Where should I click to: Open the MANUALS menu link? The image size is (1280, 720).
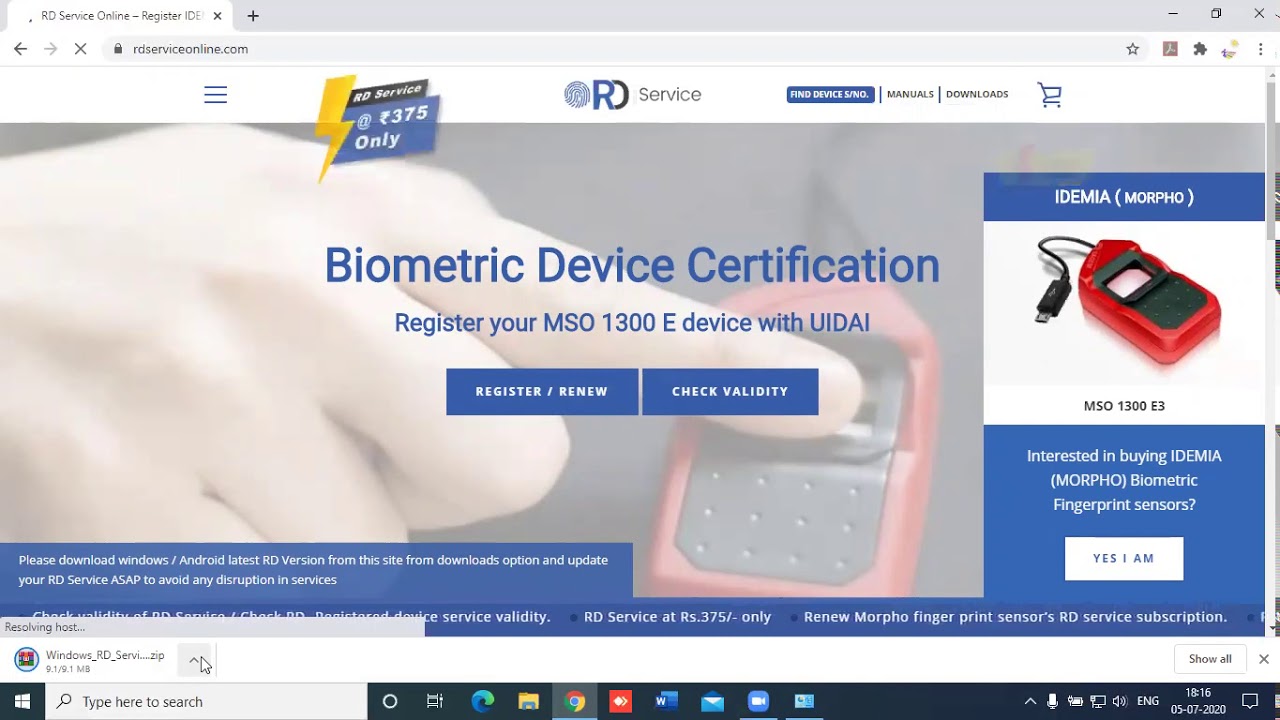click(910, 94)
